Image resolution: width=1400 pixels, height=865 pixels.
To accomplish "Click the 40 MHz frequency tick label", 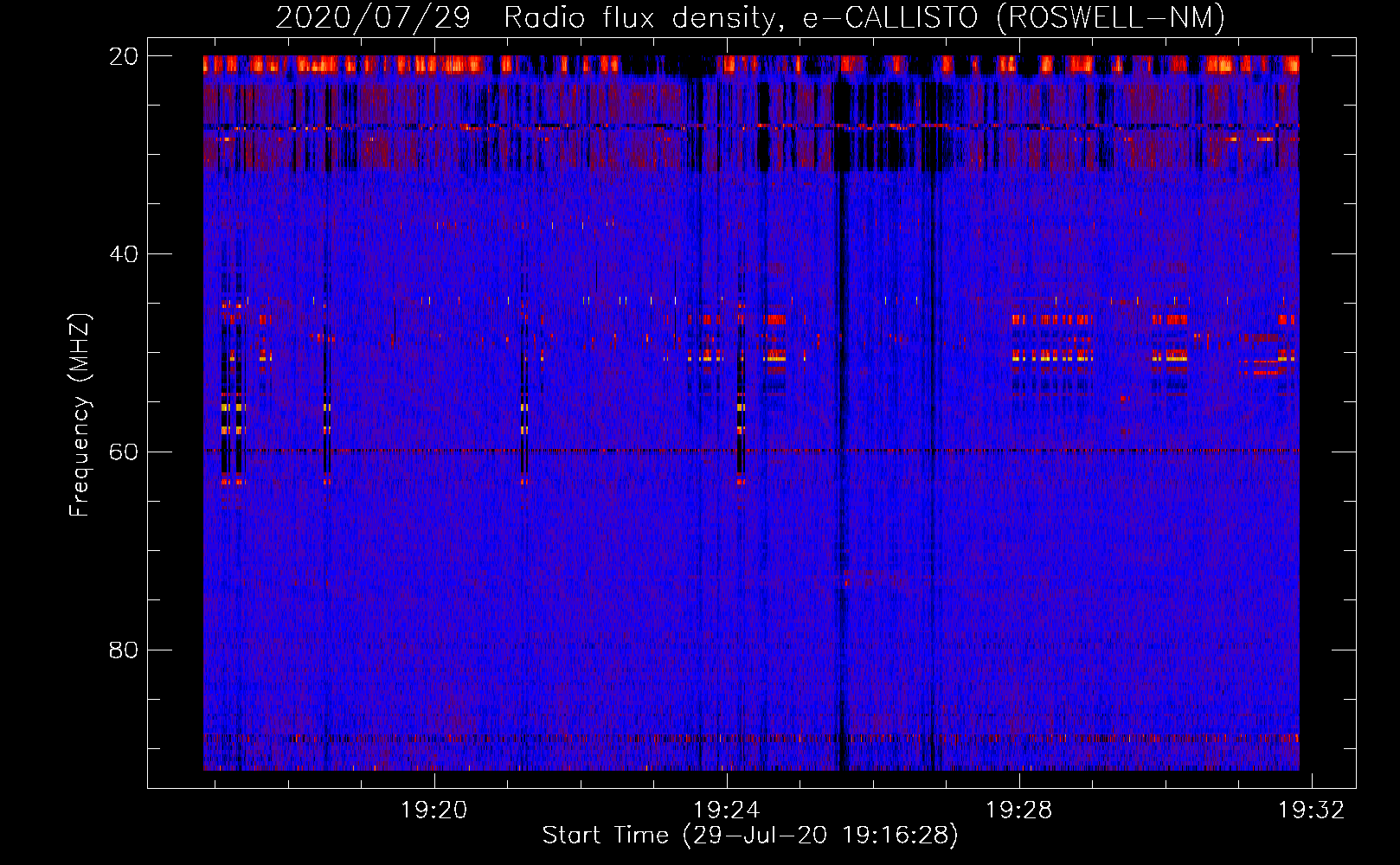I will point(123,254).
